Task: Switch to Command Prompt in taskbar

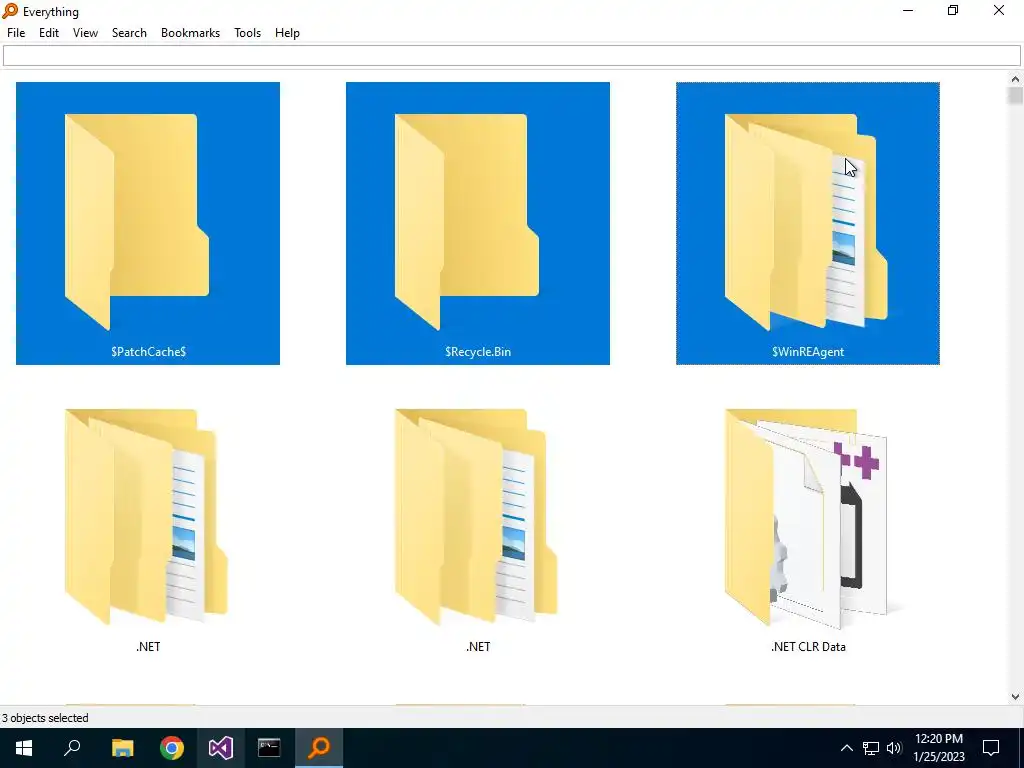Action: [269, 748]
